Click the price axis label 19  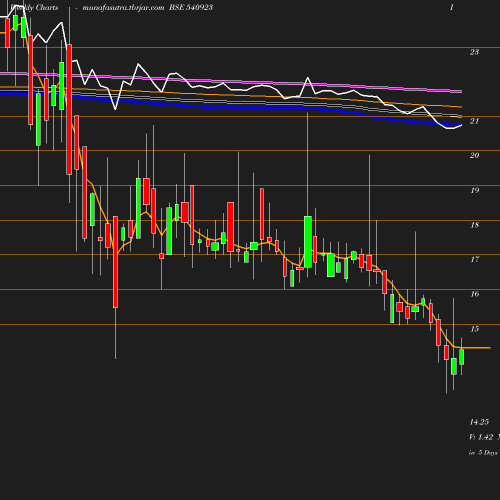[474, 190]
